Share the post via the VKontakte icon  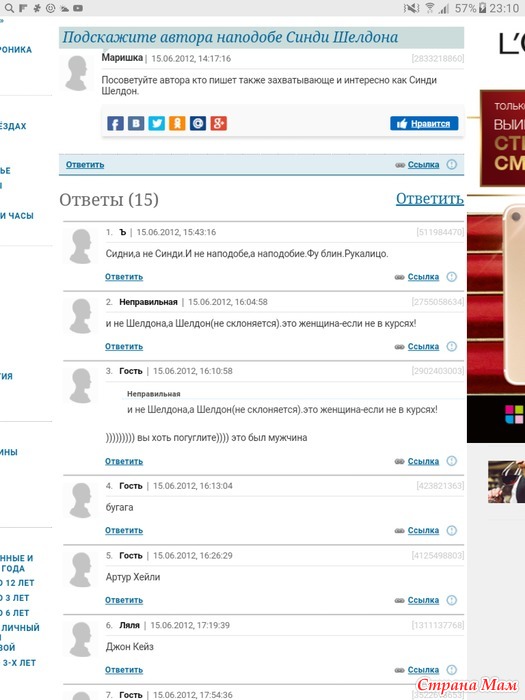[136, 123]
